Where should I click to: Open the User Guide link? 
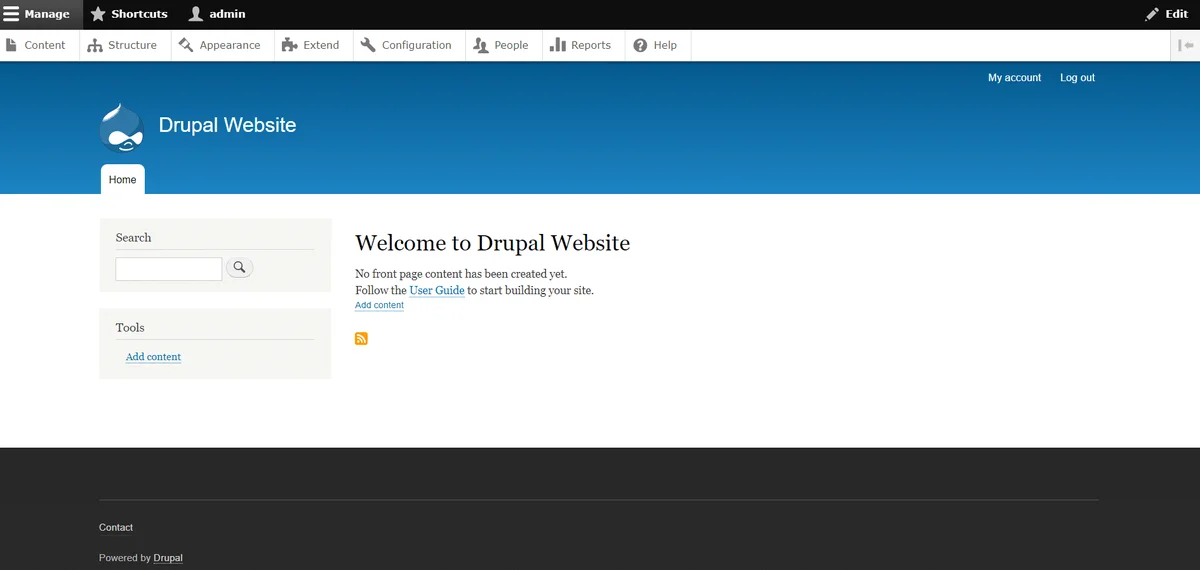click(437, 290)
